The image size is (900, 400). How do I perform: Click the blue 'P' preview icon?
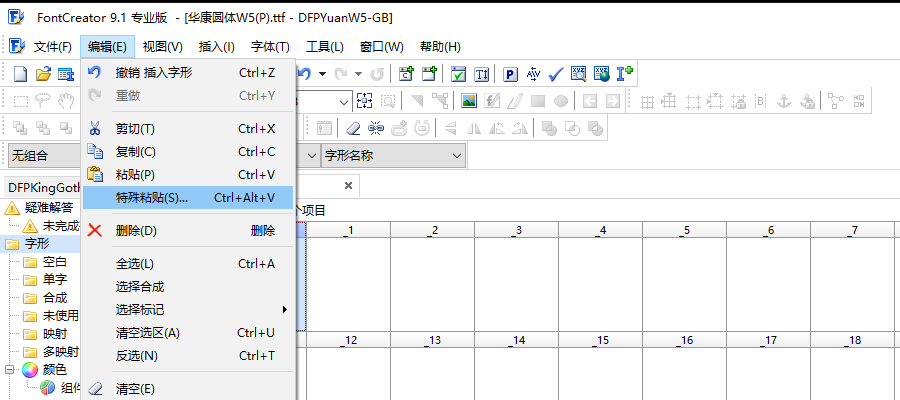pos(511,74)
